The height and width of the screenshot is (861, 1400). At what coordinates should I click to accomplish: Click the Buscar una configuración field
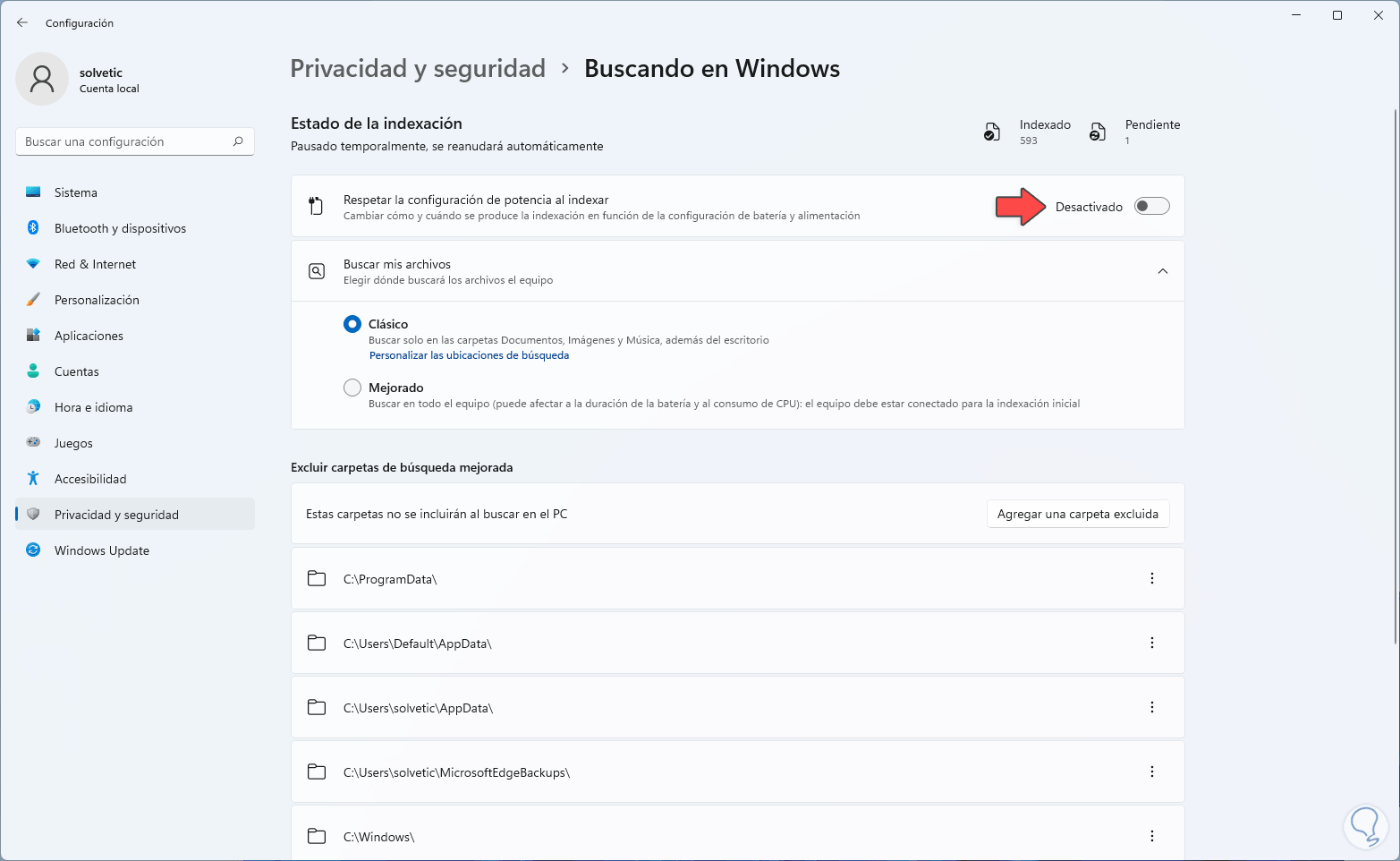click(x=125, y=141)
